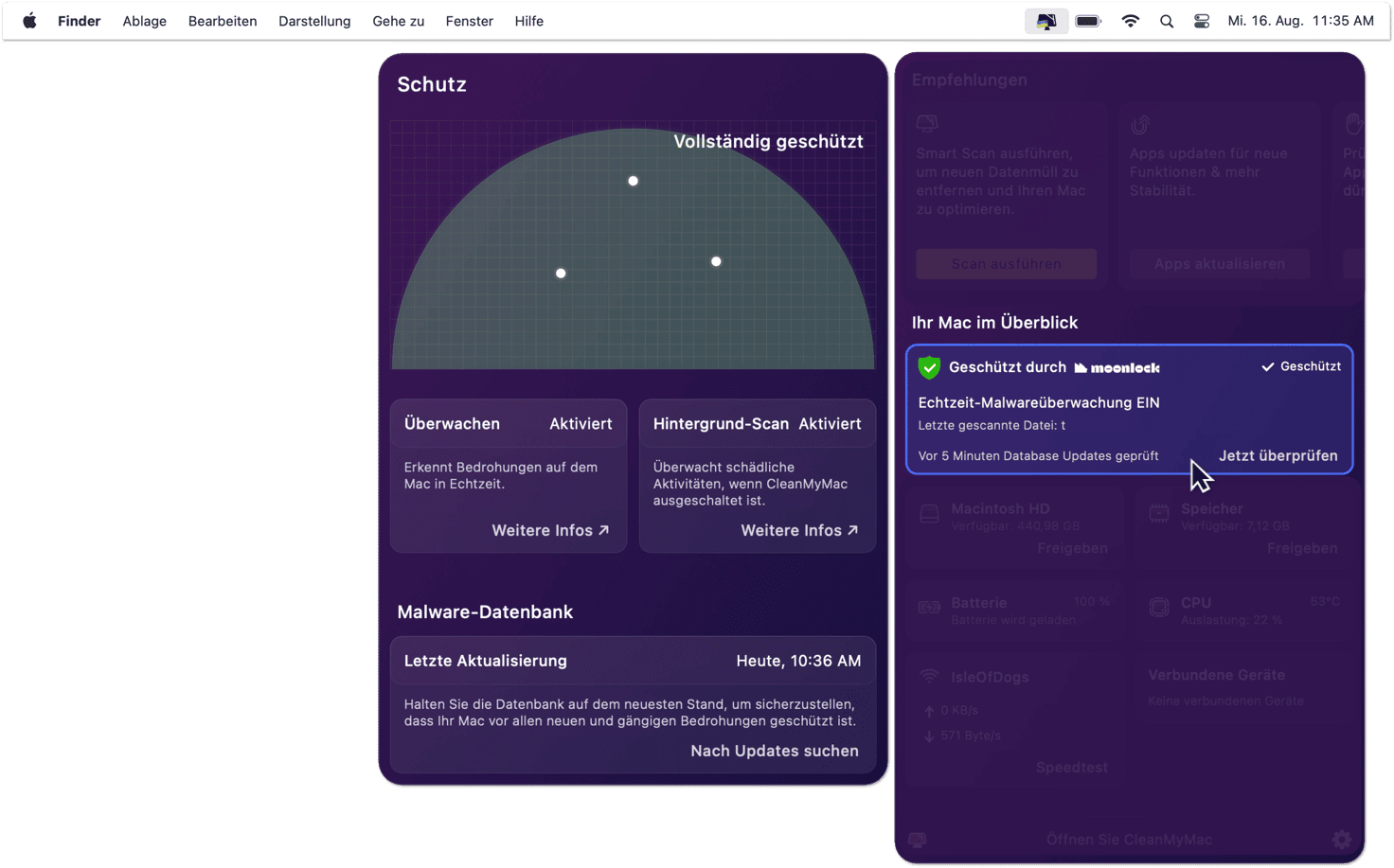Screen dimensions: 1394x868
Task: Click the checkmark beside Geschützt status
Action: coord(1267,366)
